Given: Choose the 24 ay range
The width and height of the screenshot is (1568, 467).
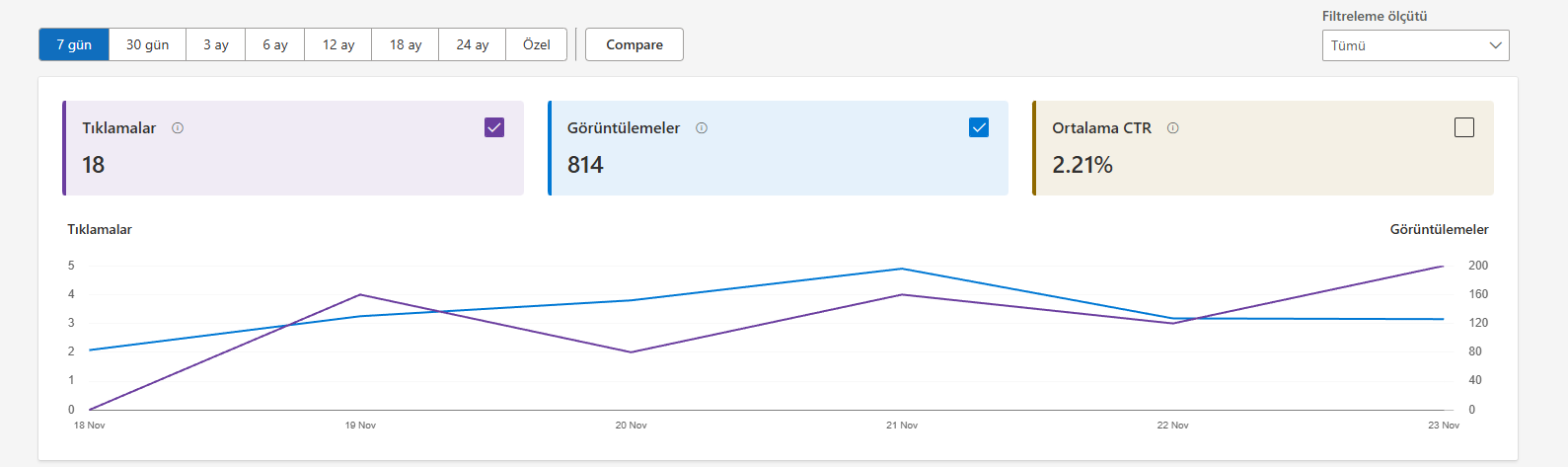Looking at the screenshot, I should click(x=473, y=44).
